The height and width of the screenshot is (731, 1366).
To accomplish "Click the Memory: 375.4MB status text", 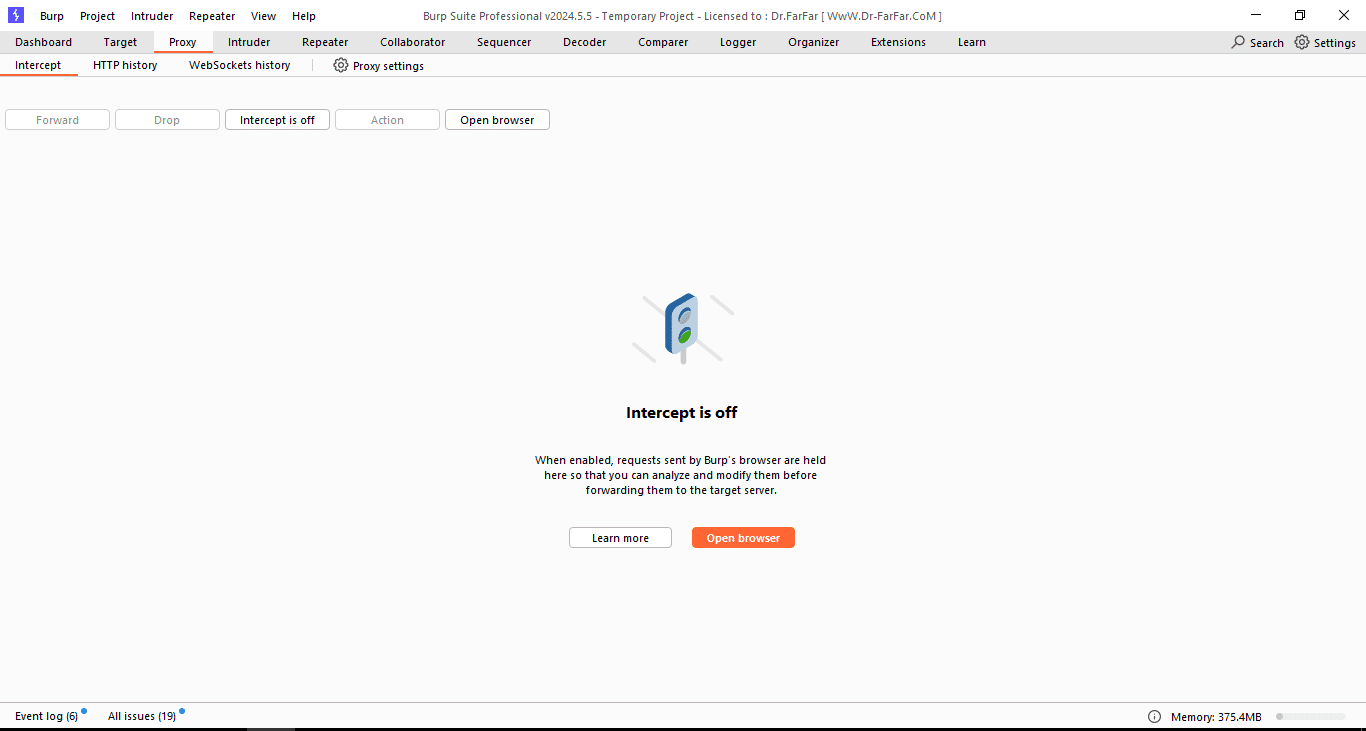I will tap(1216, 717).
